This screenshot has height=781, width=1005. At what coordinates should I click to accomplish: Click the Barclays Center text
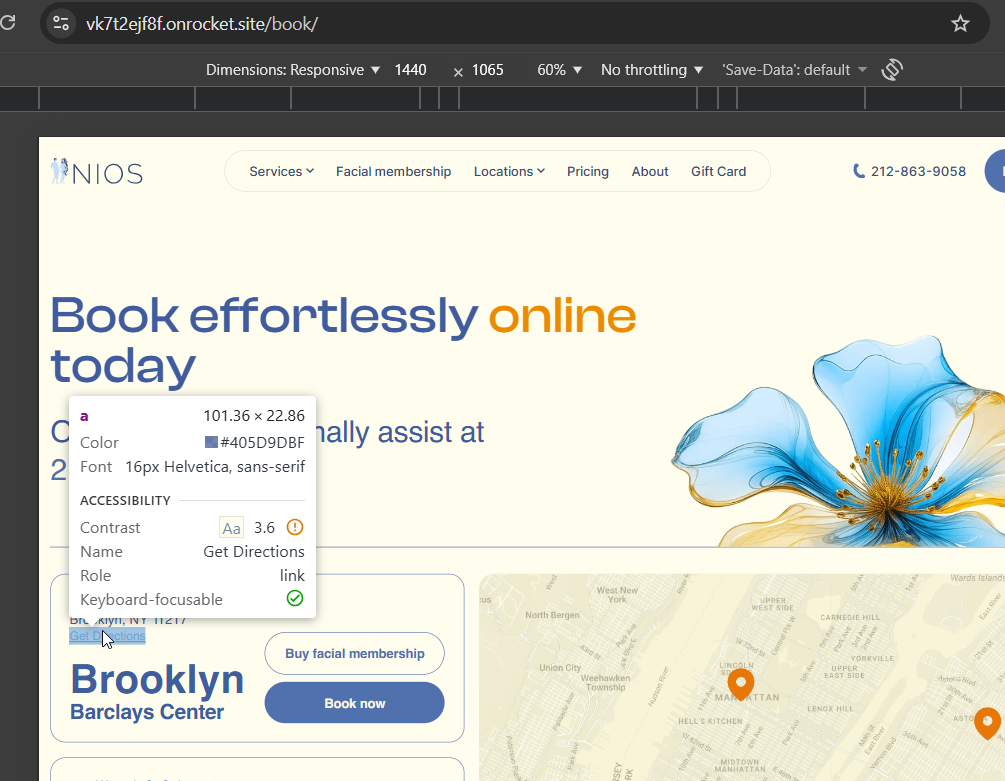coord(147,712)
